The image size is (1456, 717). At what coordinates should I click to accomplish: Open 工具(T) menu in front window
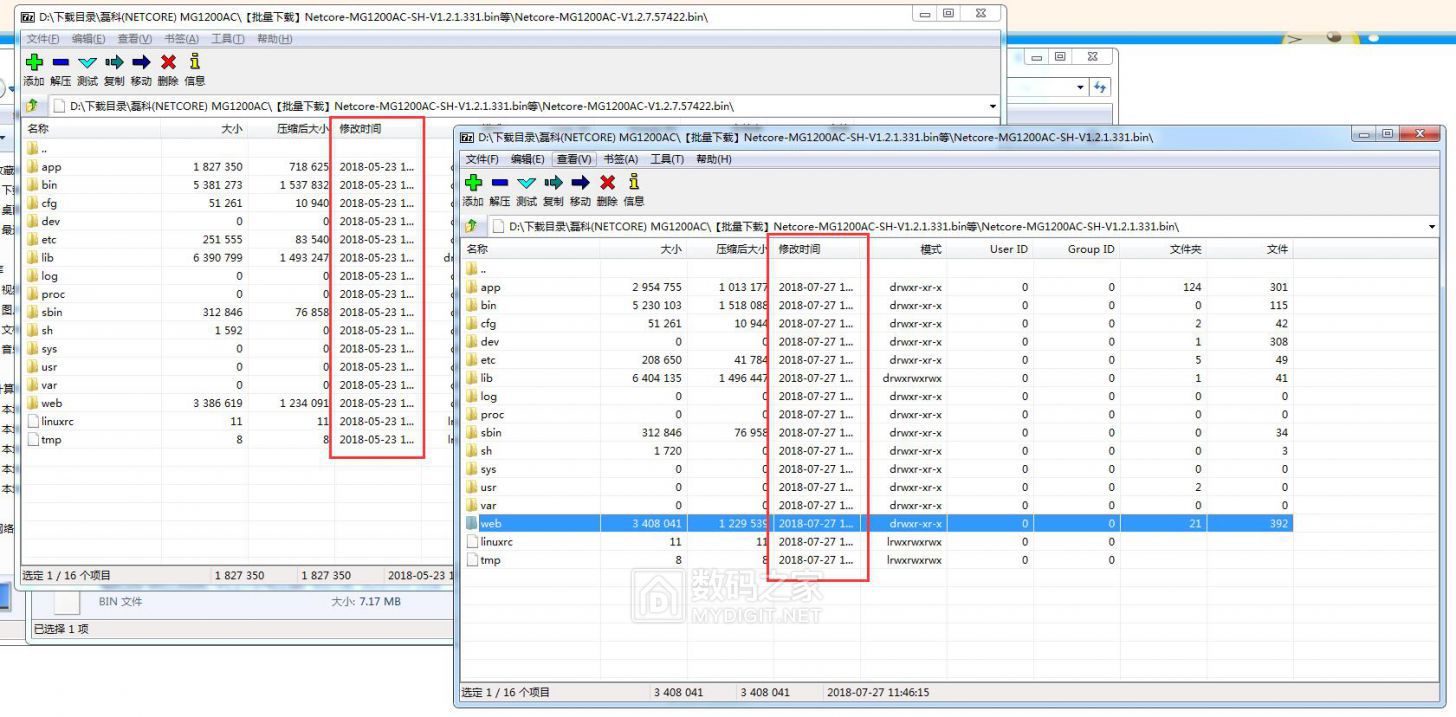(x=667, y=159)
